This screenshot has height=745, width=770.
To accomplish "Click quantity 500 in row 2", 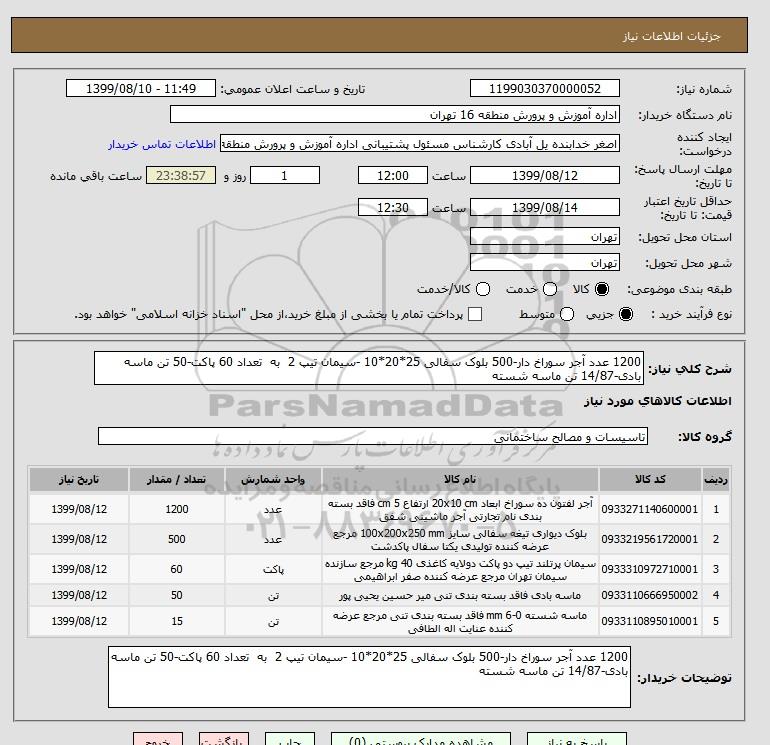I will pyautogui.click(x=177, y=539).
